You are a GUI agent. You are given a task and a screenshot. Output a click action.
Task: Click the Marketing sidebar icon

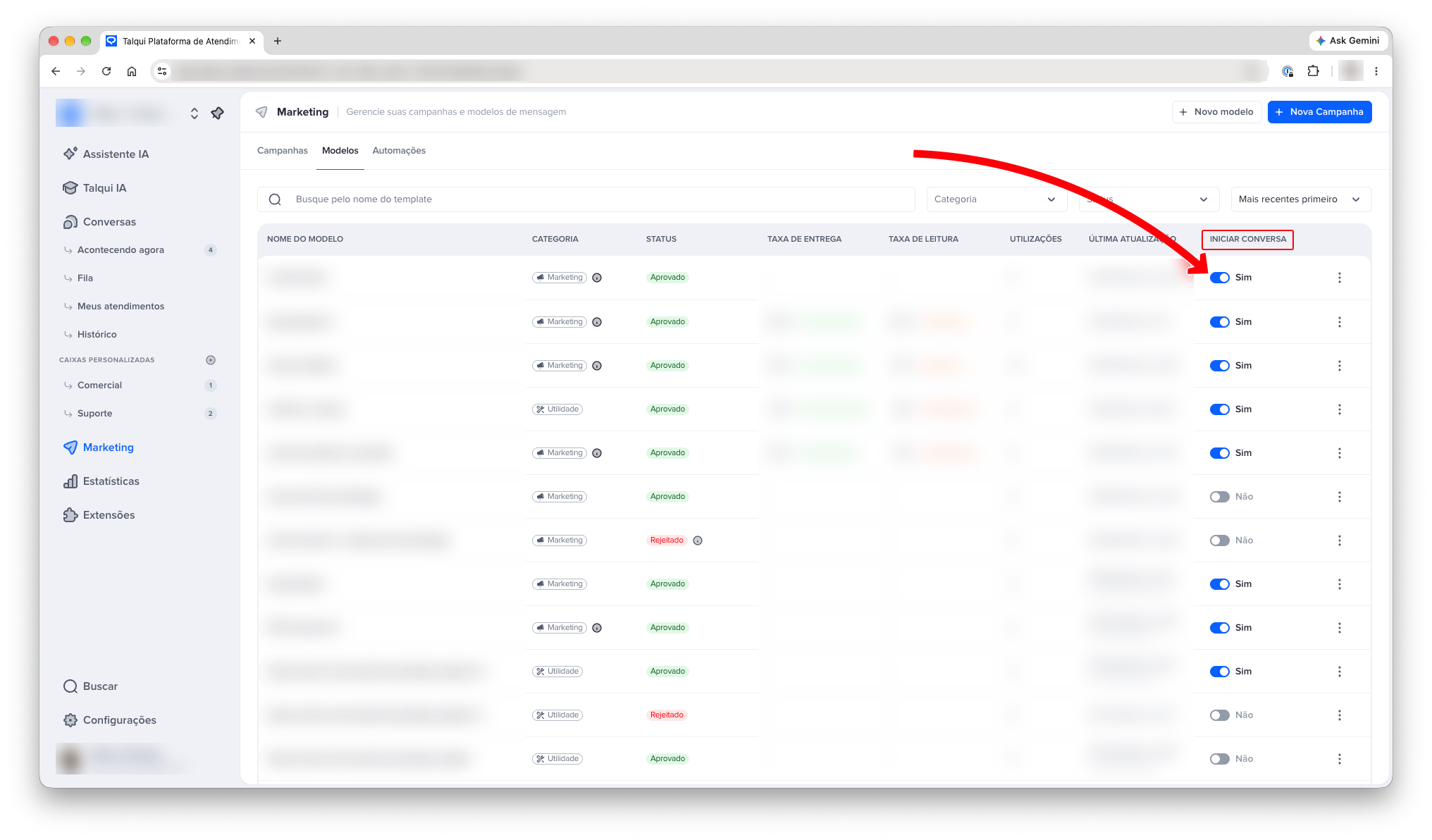70,447
